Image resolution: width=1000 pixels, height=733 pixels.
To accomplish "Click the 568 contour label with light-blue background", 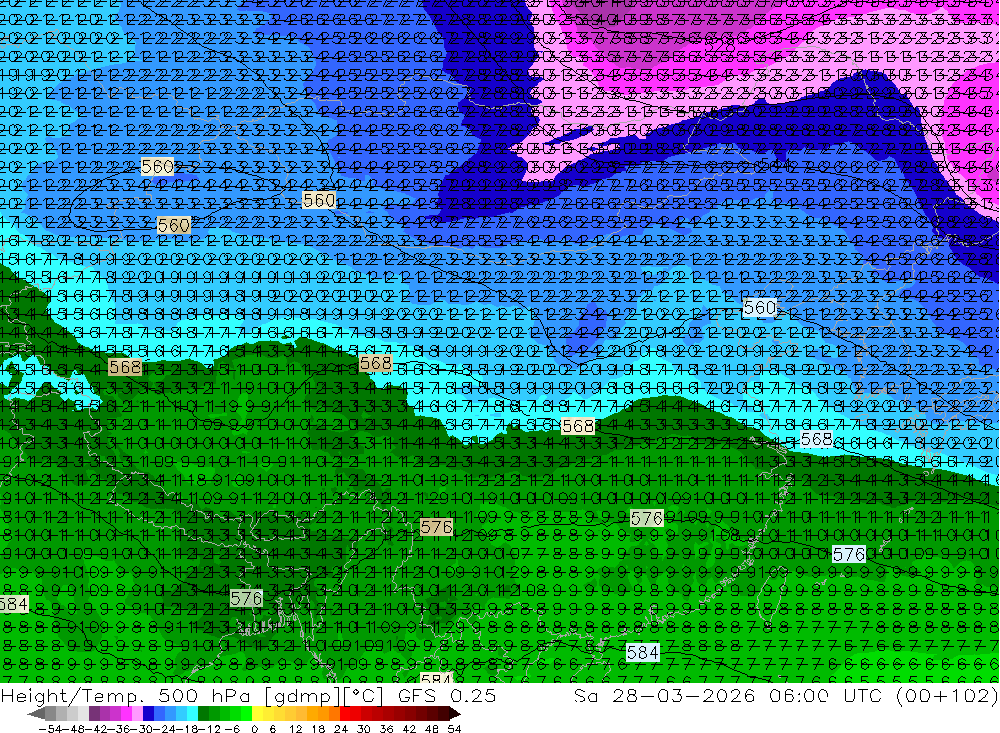I will pos(816,439).
